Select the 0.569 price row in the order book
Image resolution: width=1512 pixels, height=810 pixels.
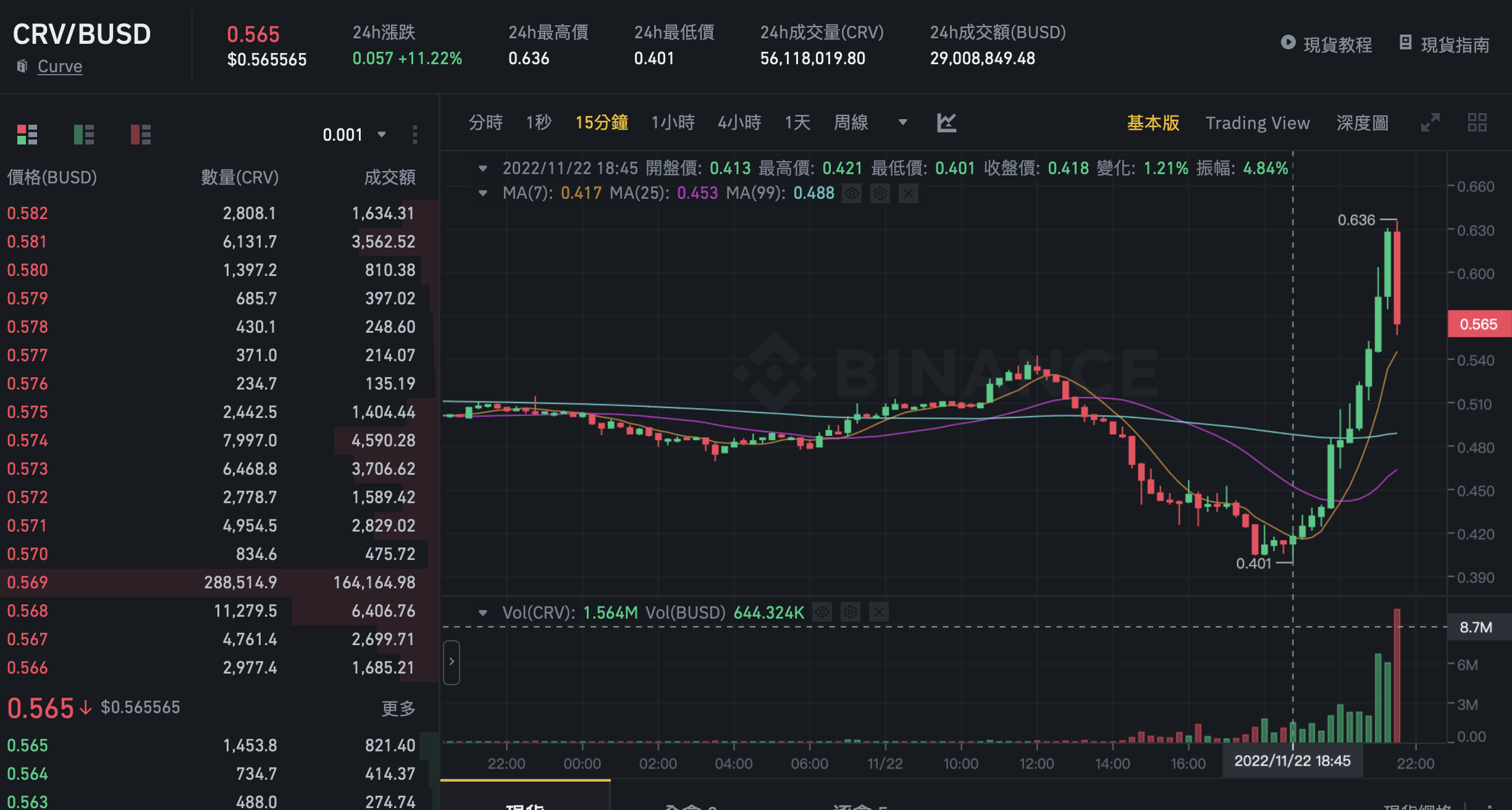(x=216, y=582)
